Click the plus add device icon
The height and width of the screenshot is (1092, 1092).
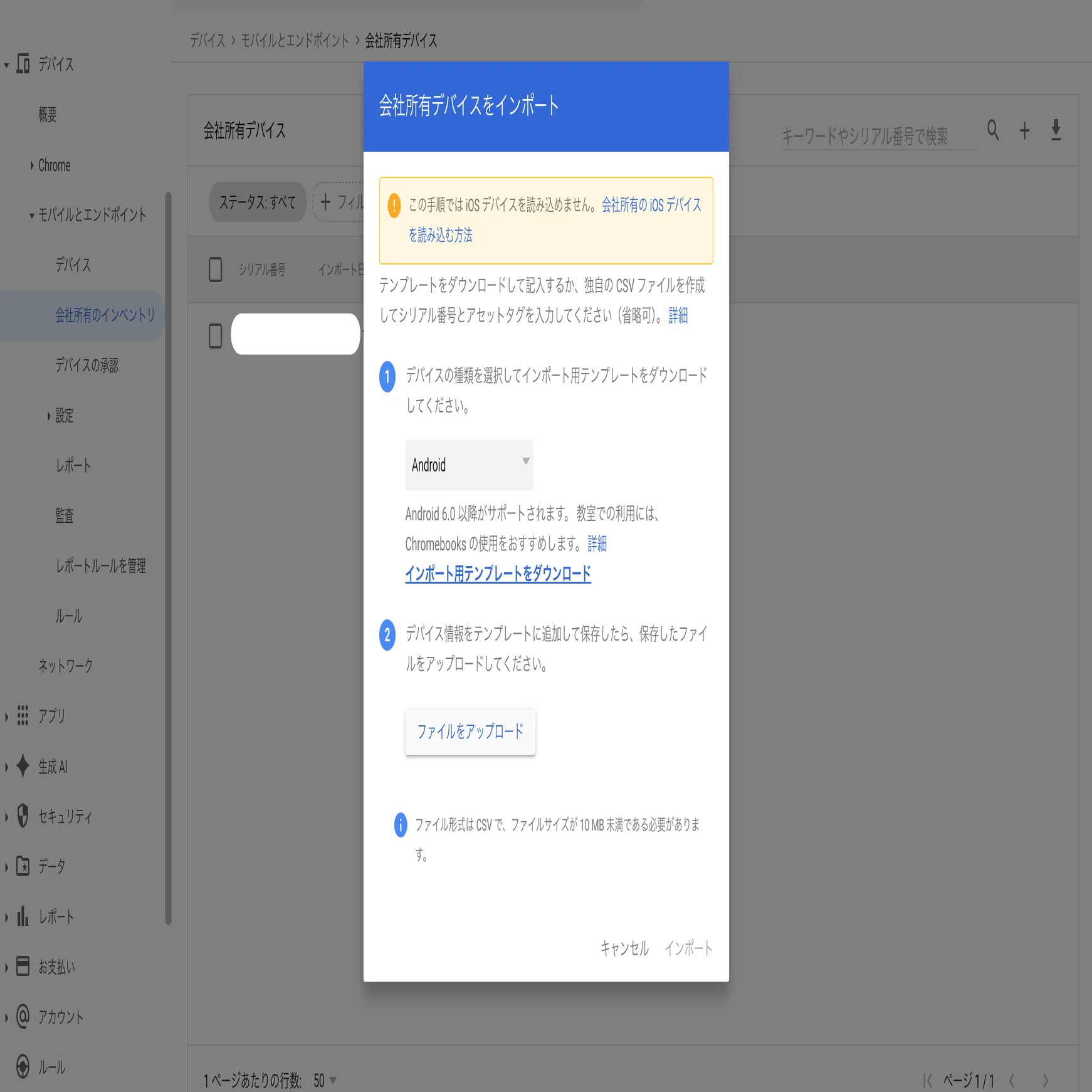point(1024,130)
